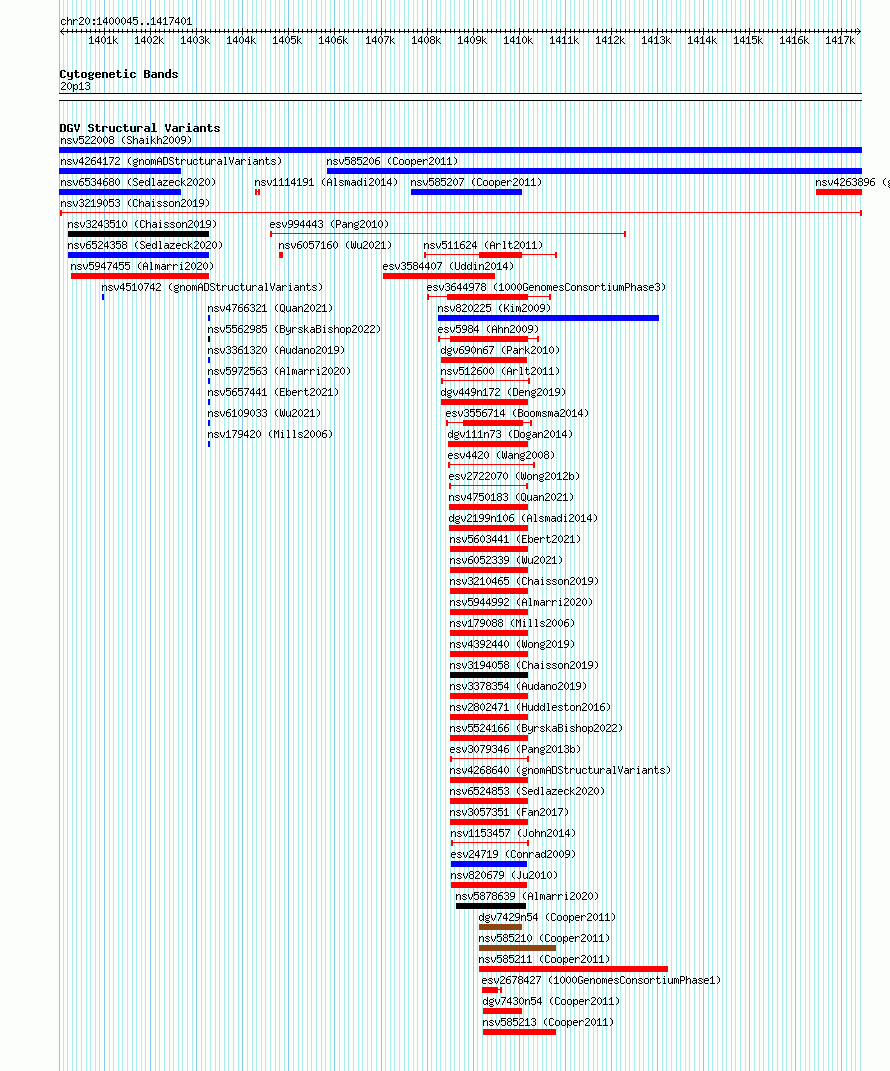Click nsv5603441 (Ebert2021) label

point(515,540)
